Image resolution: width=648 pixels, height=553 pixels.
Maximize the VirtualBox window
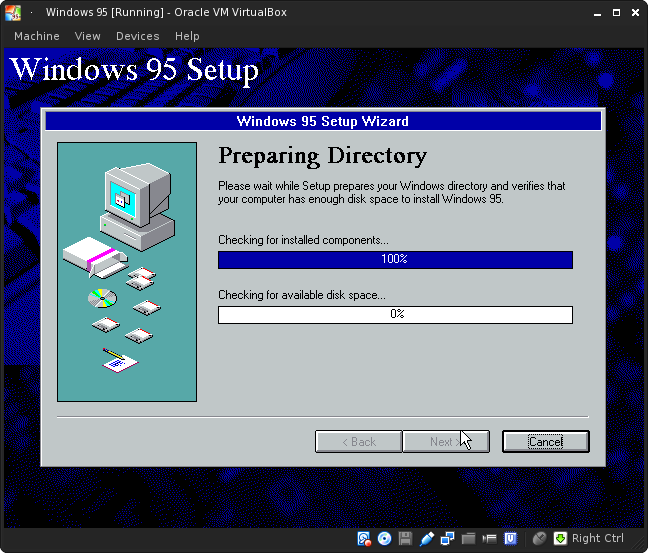pyautogui.click(x=616, y=13)
